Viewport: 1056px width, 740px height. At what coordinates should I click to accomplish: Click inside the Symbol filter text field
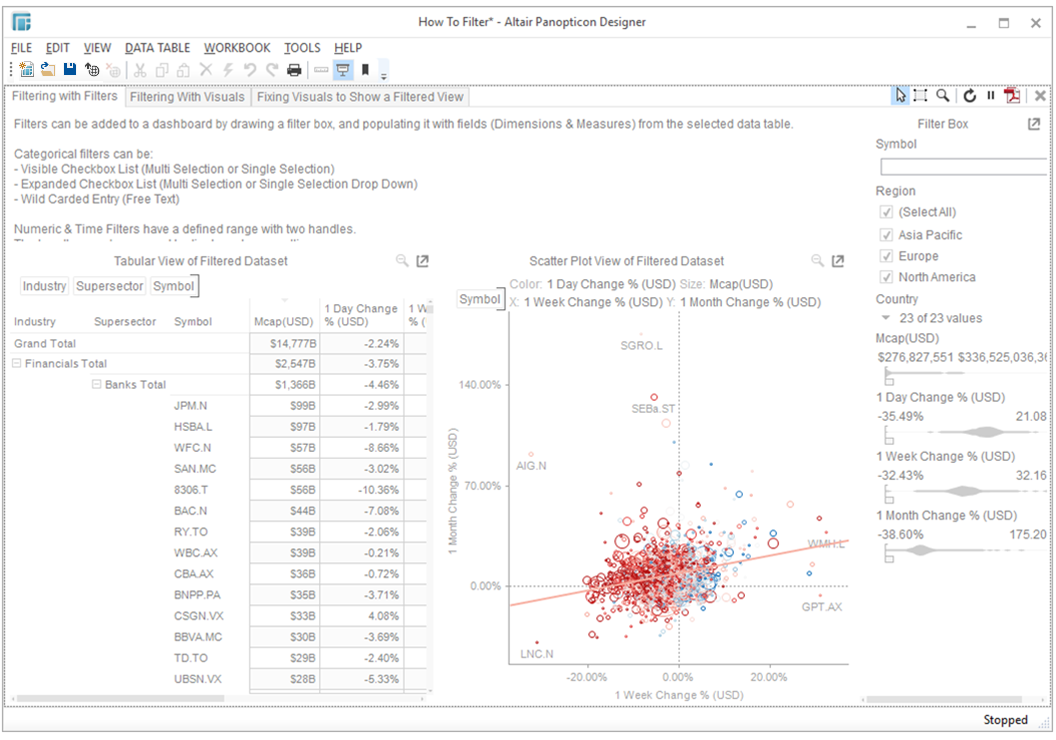pos(962,166)
